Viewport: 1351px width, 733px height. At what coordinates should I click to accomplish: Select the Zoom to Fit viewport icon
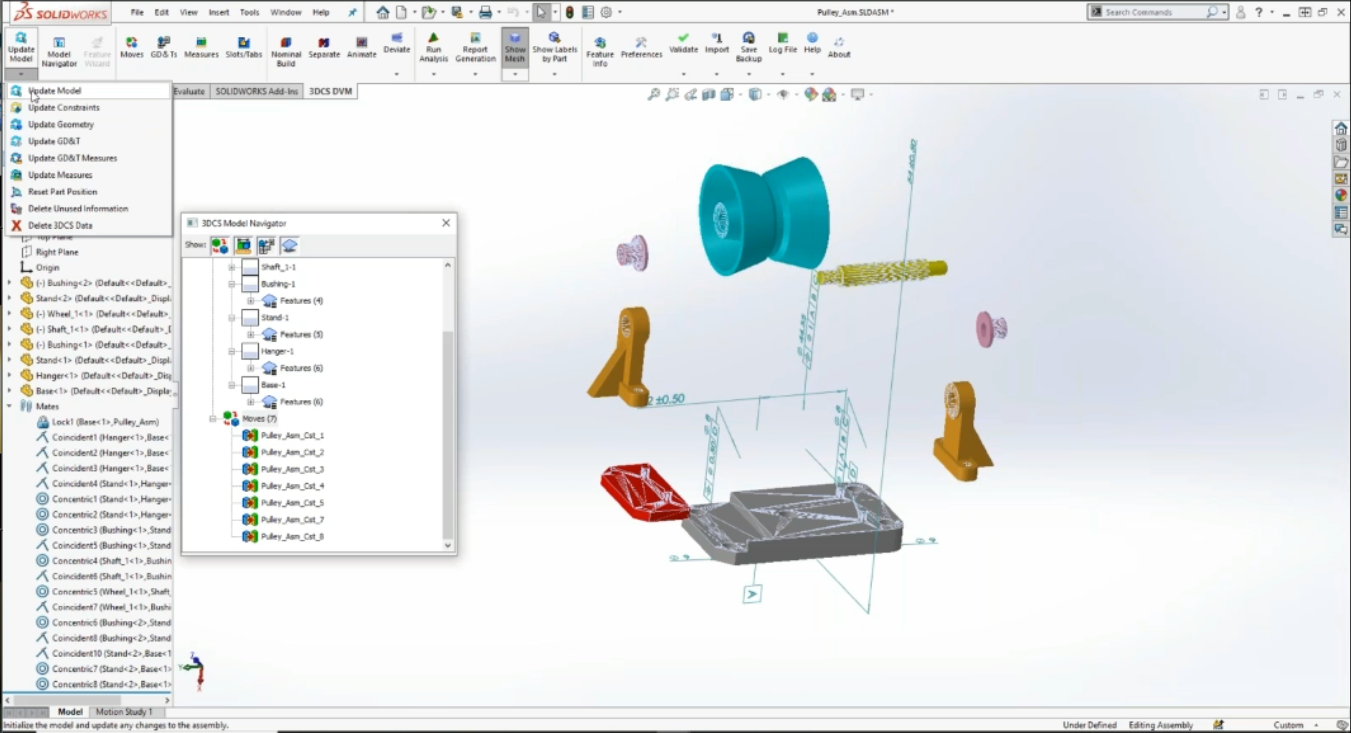click(x=652, y=93)
